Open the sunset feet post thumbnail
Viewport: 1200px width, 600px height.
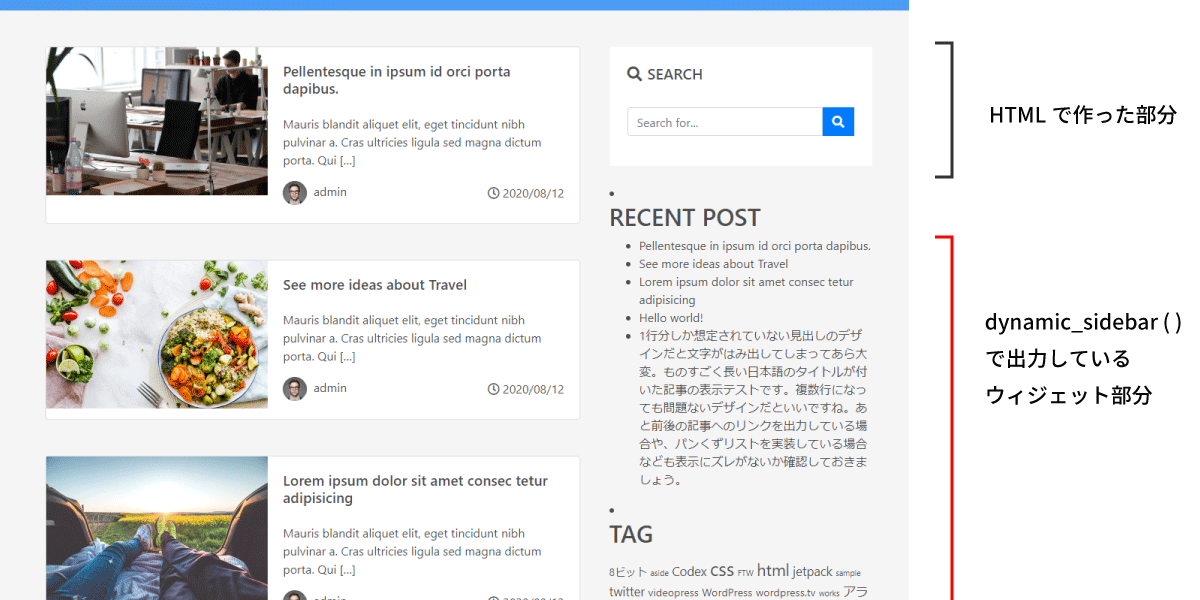157,528
